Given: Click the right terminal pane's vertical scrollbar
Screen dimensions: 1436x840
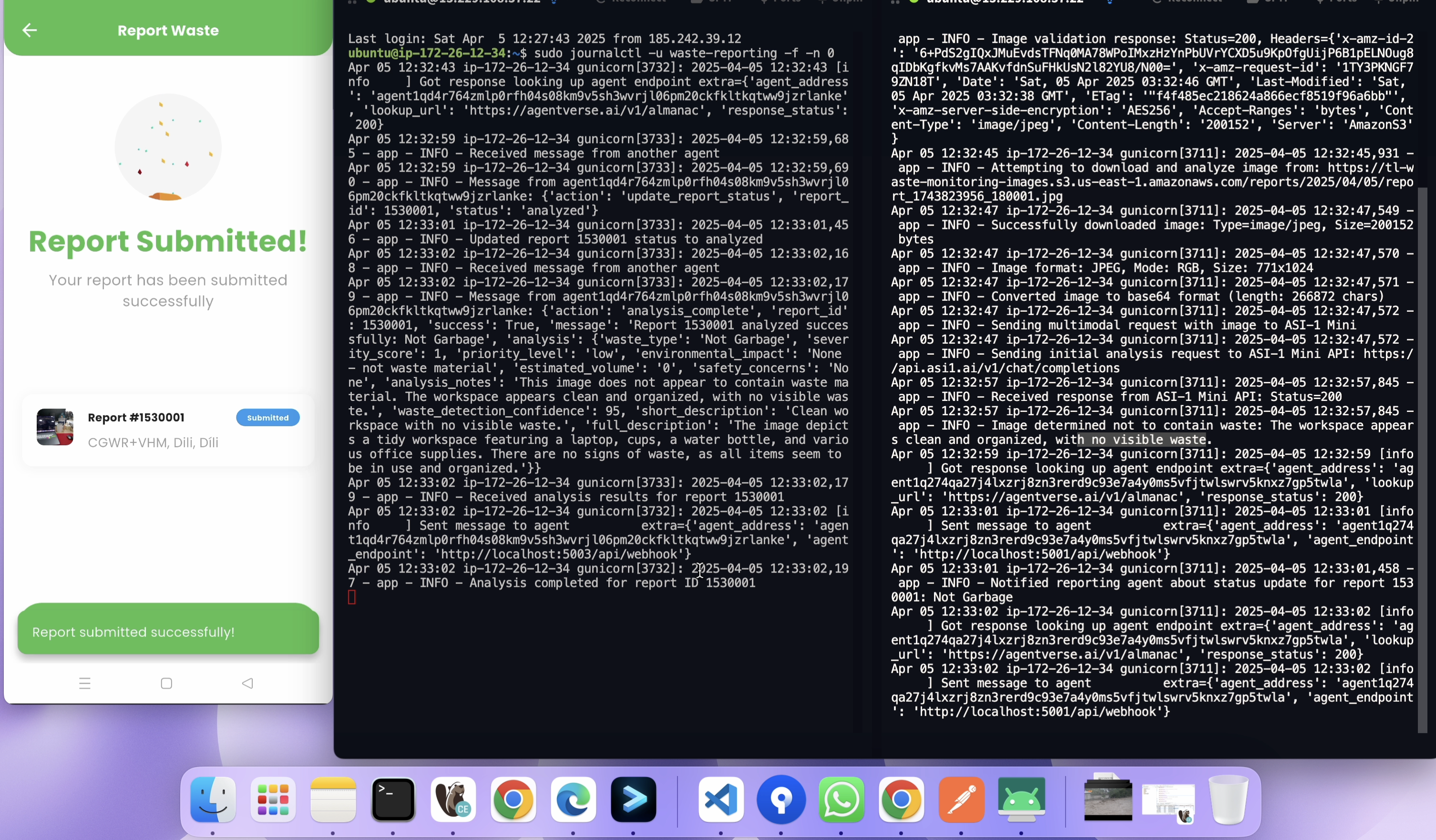Looking at the screenshot, I should point(1422,456).
